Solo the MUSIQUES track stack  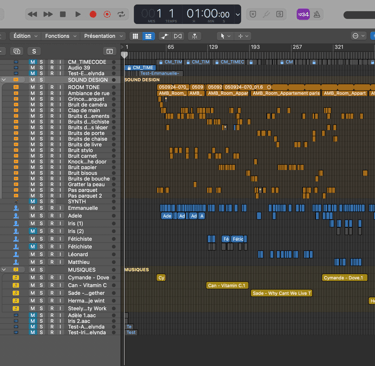click(41, 269)
